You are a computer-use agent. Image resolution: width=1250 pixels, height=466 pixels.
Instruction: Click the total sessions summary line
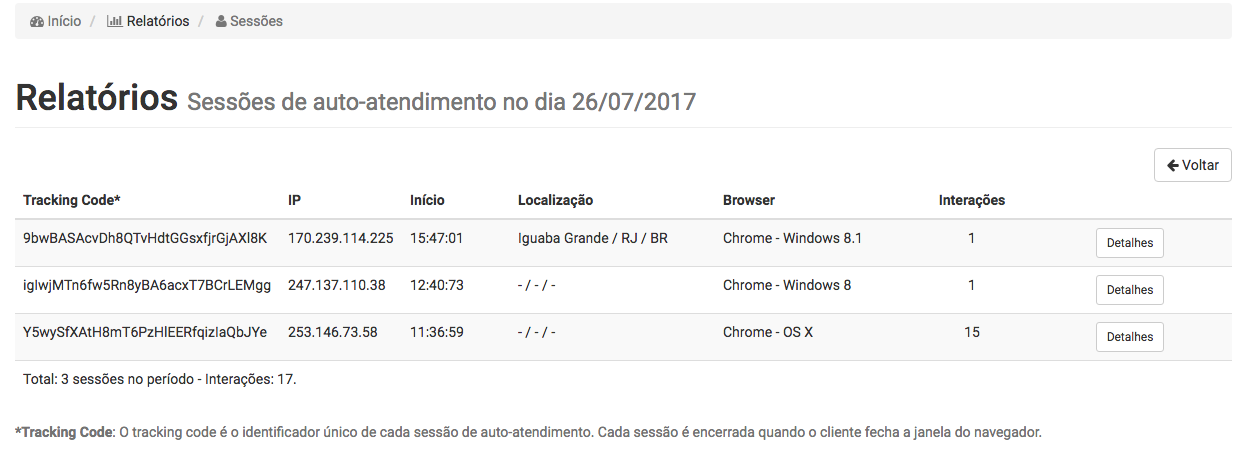click(160, 379)
